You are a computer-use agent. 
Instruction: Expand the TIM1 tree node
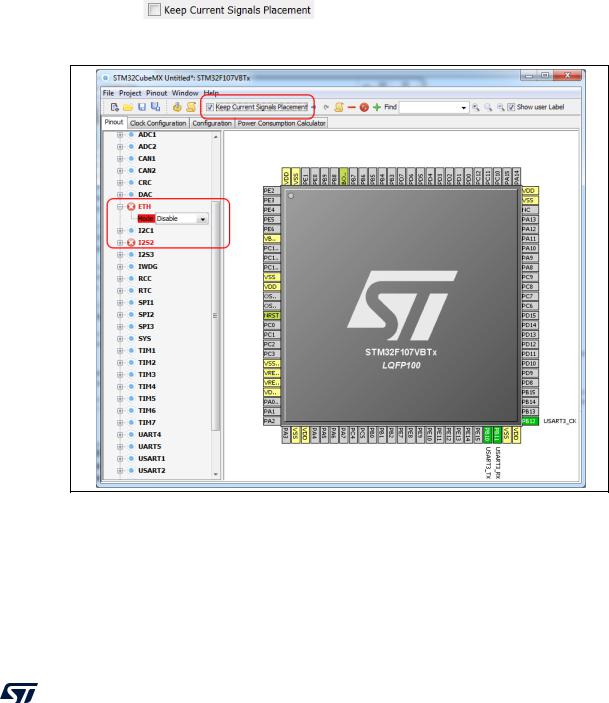[x=120, y=351]
